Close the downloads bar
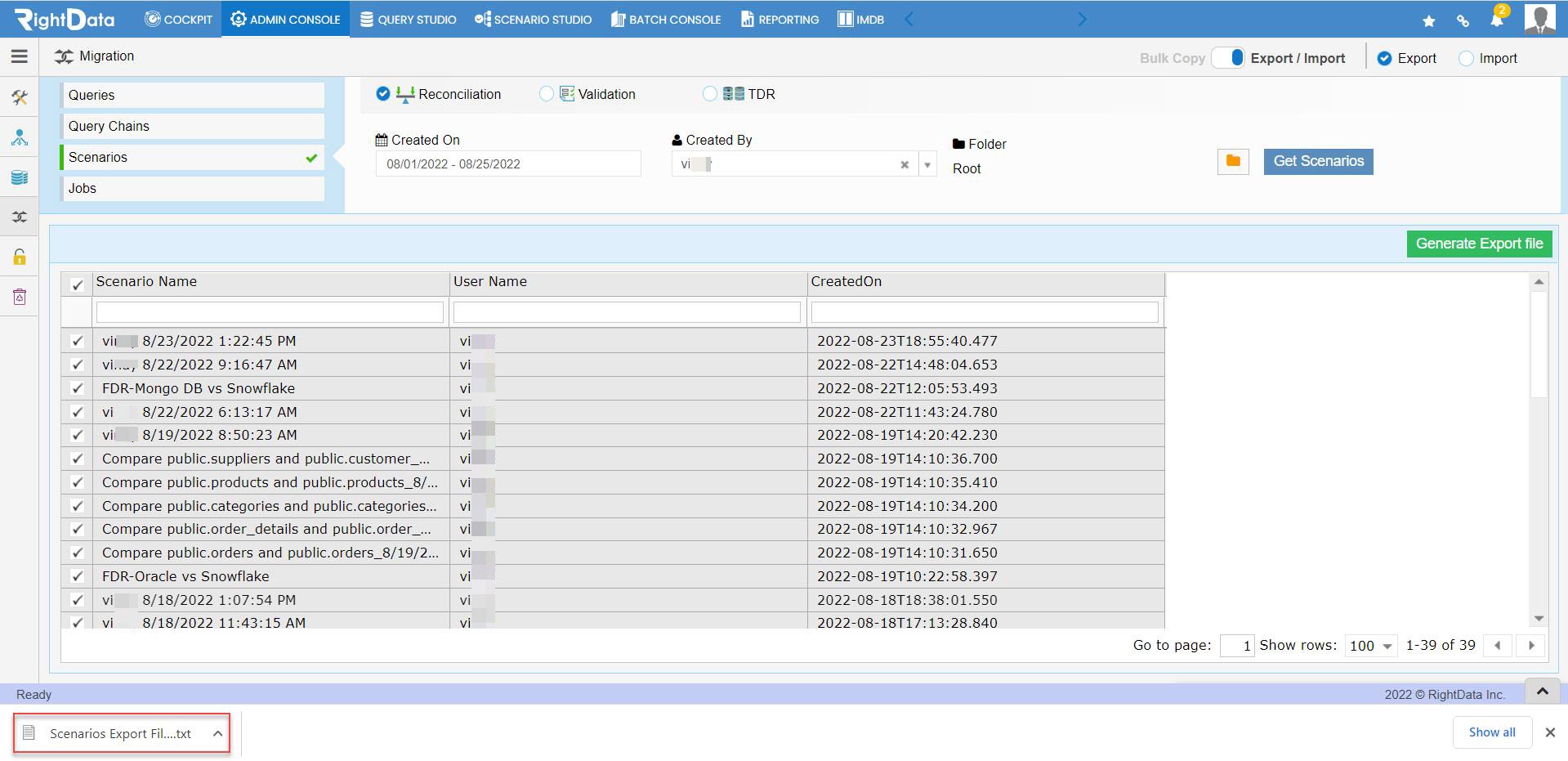The width and height of the screenshot is (1568, 761). pos(1550,732)
